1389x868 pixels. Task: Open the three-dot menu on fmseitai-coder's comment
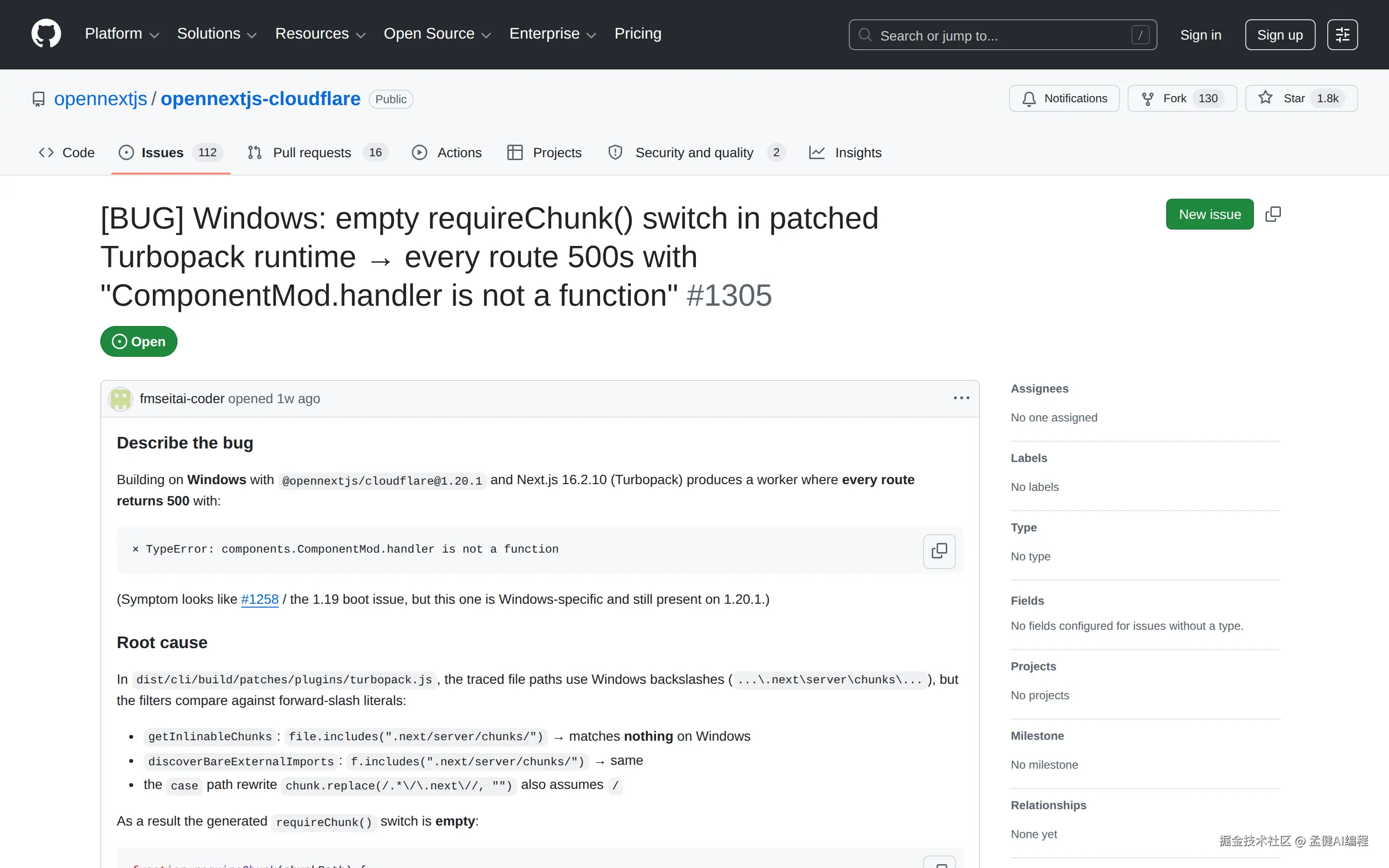[961, 398]
